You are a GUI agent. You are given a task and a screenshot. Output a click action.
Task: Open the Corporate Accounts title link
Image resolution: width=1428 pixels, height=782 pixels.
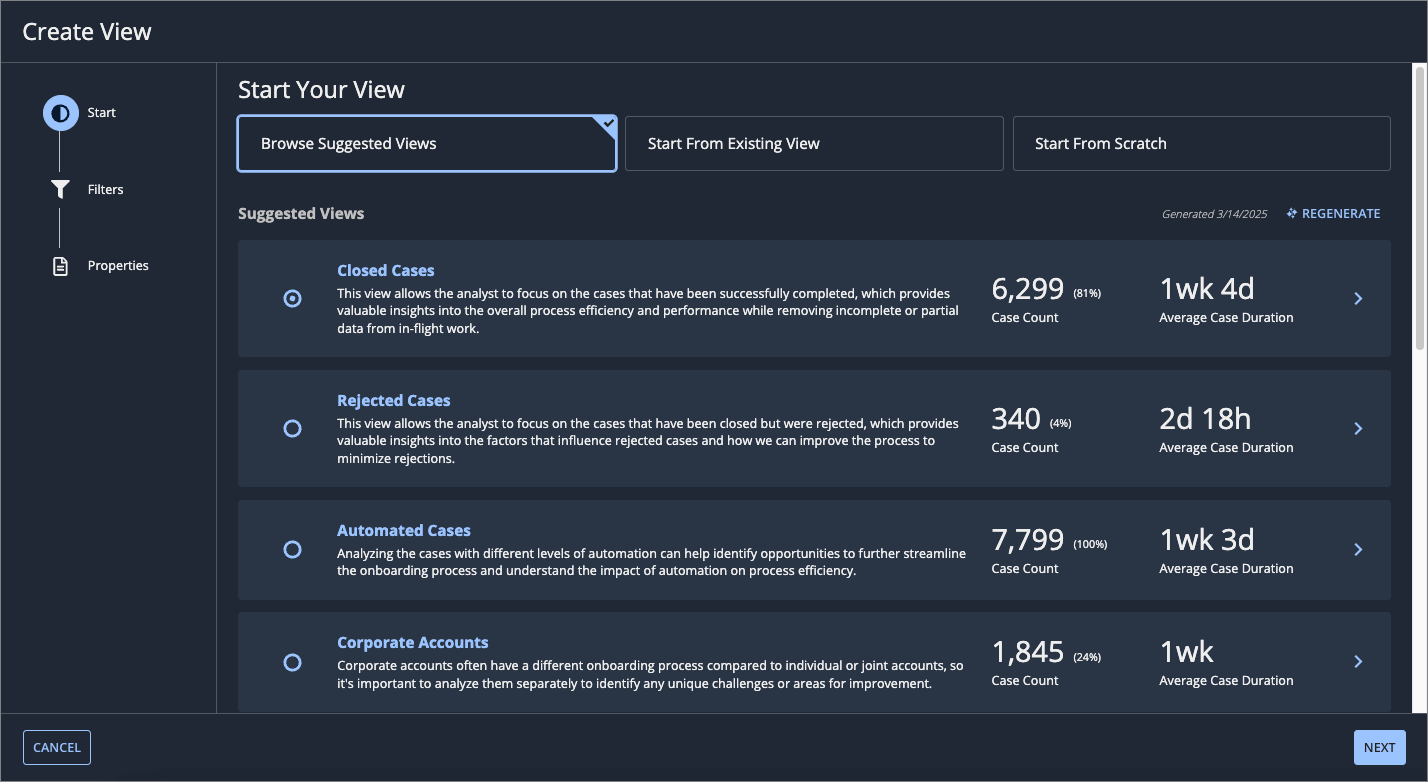pos(413,642)
